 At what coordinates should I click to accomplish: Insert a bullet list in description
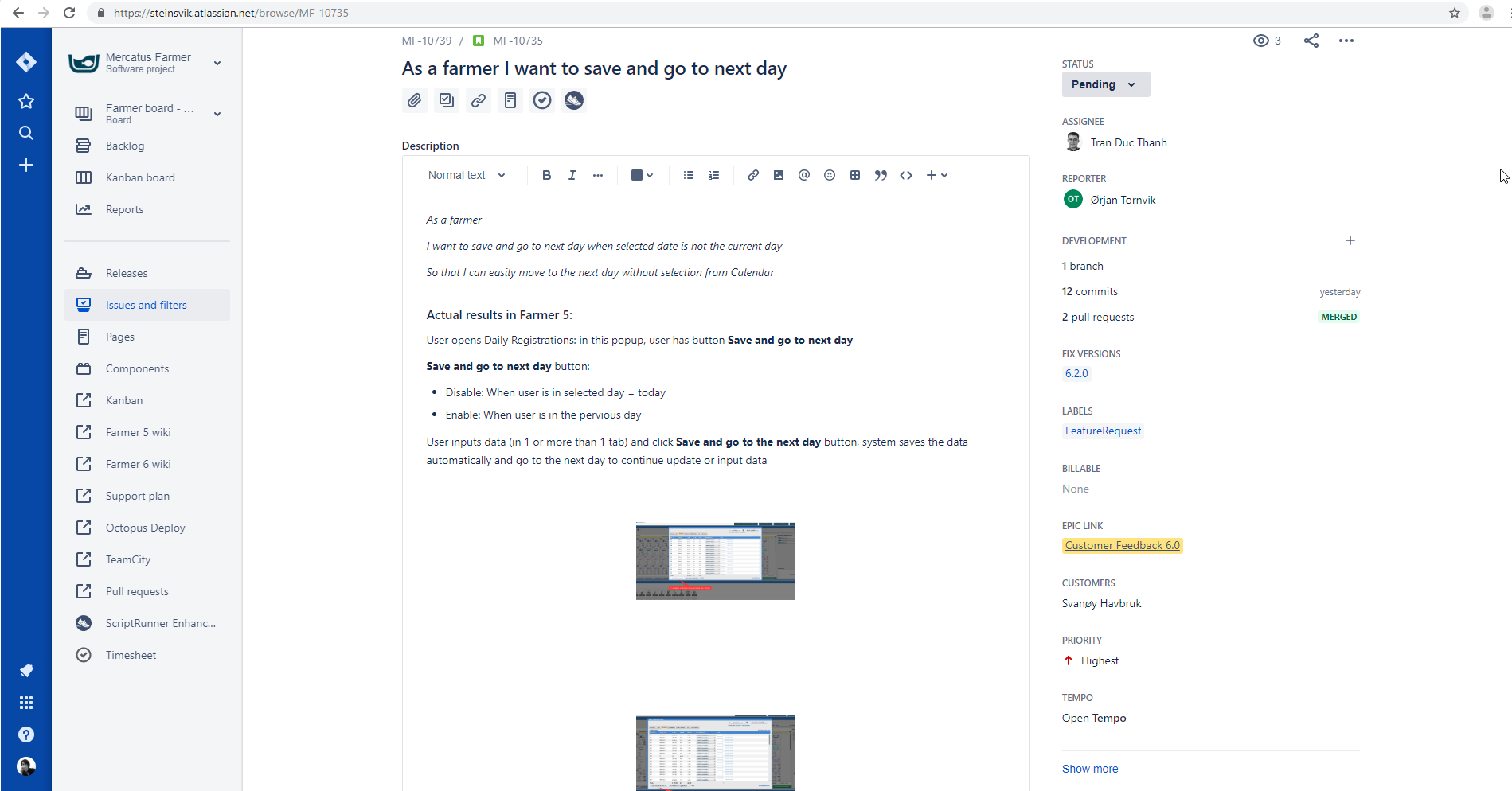point(689,175)
